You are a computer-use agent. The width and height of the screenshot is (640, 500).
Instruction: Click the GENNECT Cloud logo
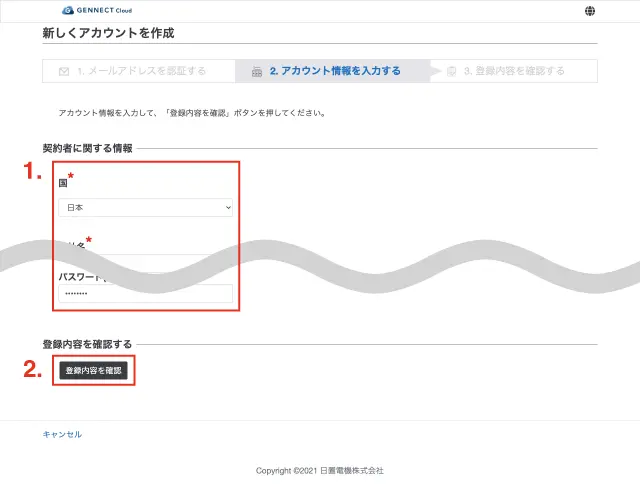coord(97,10)
